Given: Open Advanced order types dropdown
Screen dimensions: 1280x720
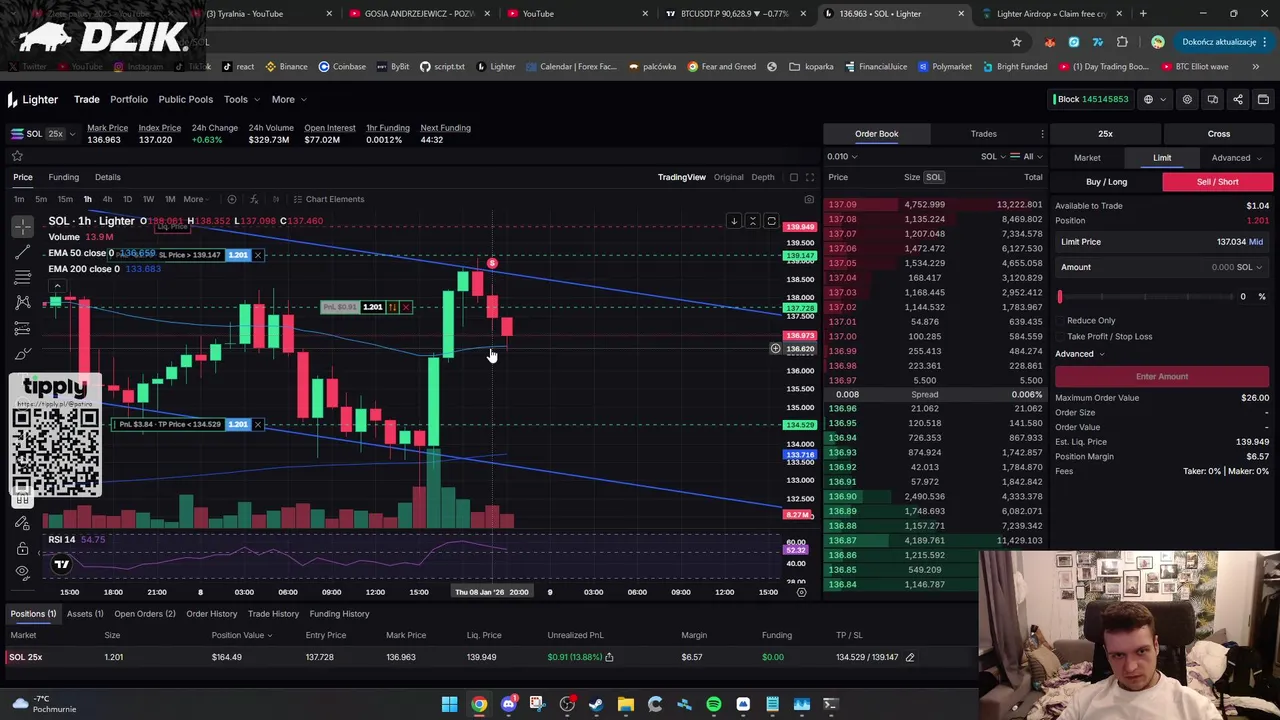Looking at the screenshot, I should [x=1236, y=158].
